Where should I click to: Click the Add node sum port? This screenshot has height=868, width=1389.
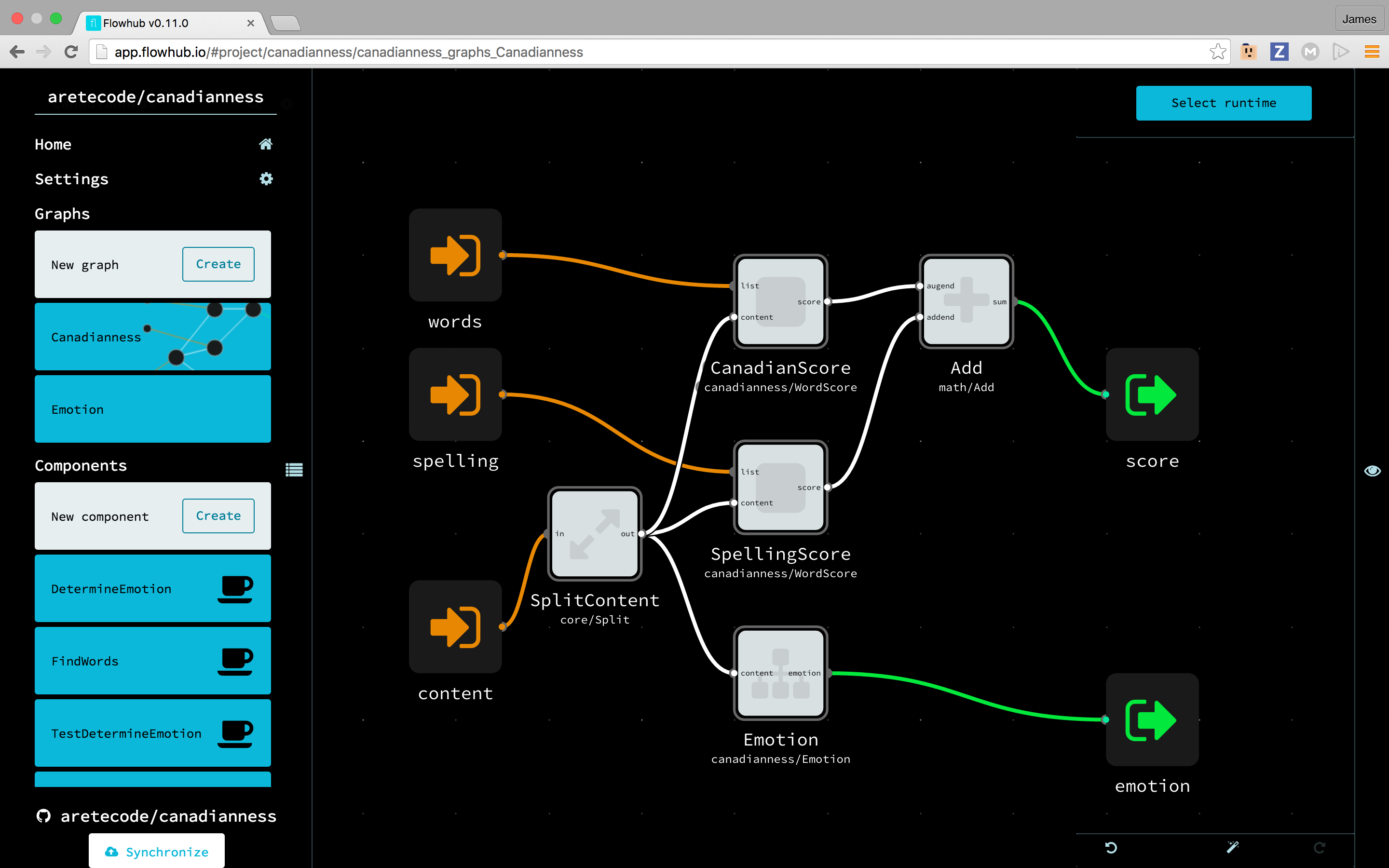pos(1014,301)
